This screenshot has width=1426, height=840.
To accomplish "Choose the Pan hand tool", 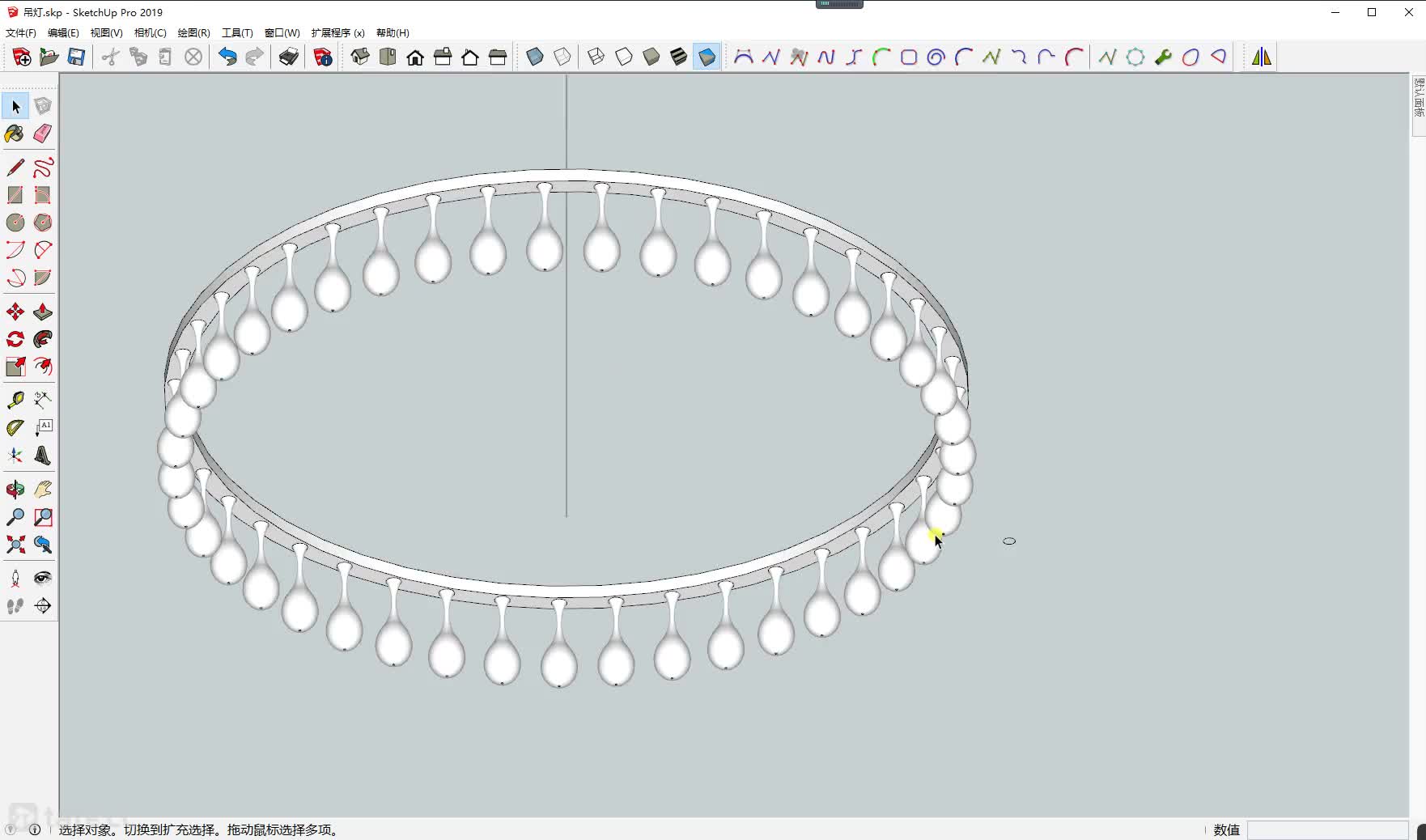I will coord(43,490).
